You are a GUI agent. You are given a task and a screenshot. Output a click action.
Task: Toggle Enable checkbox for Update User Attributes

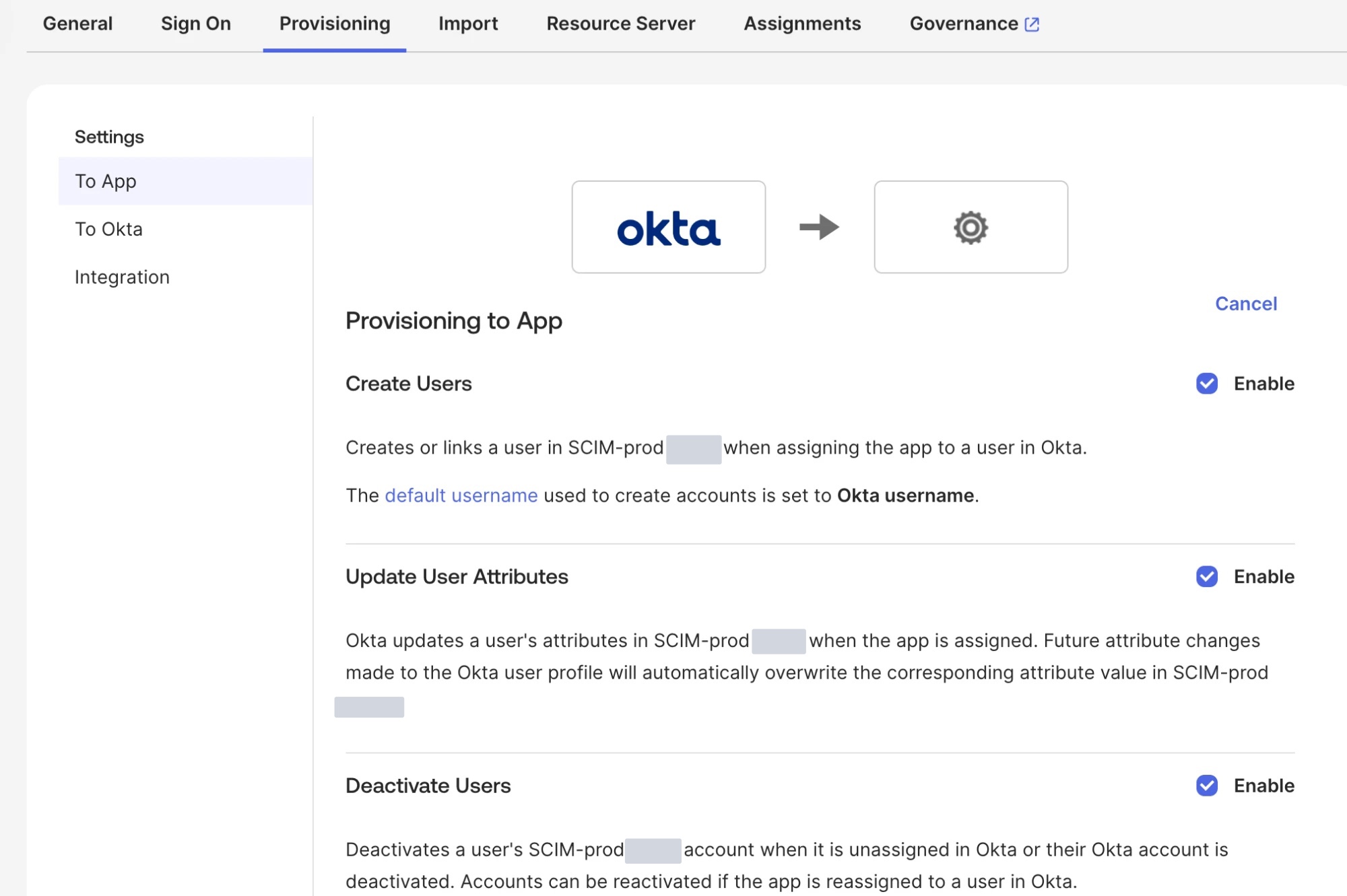(1207, 576)
